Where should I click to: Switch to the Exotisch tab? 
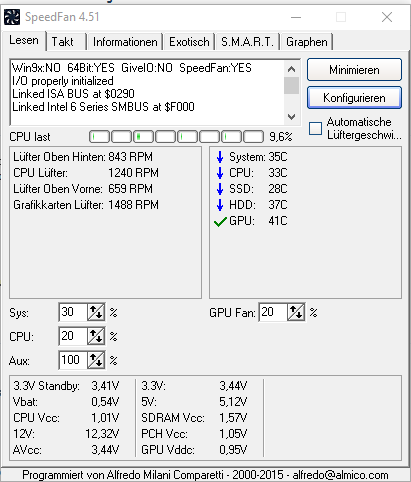[x=189, y=42]
